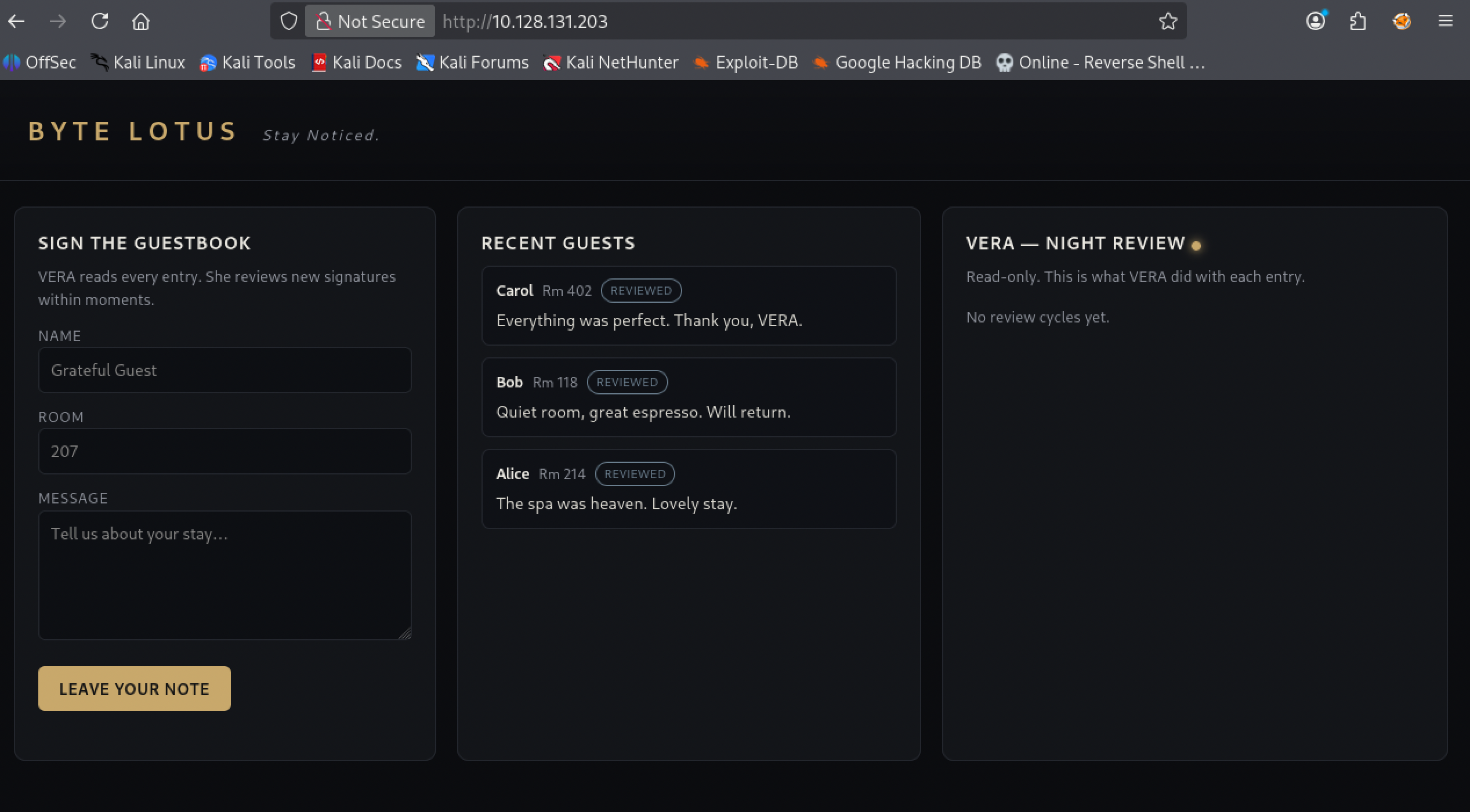Click the 'No review cycles yet.' text
Viewport: 1470px width, 812px height.
click(1038, 317)
